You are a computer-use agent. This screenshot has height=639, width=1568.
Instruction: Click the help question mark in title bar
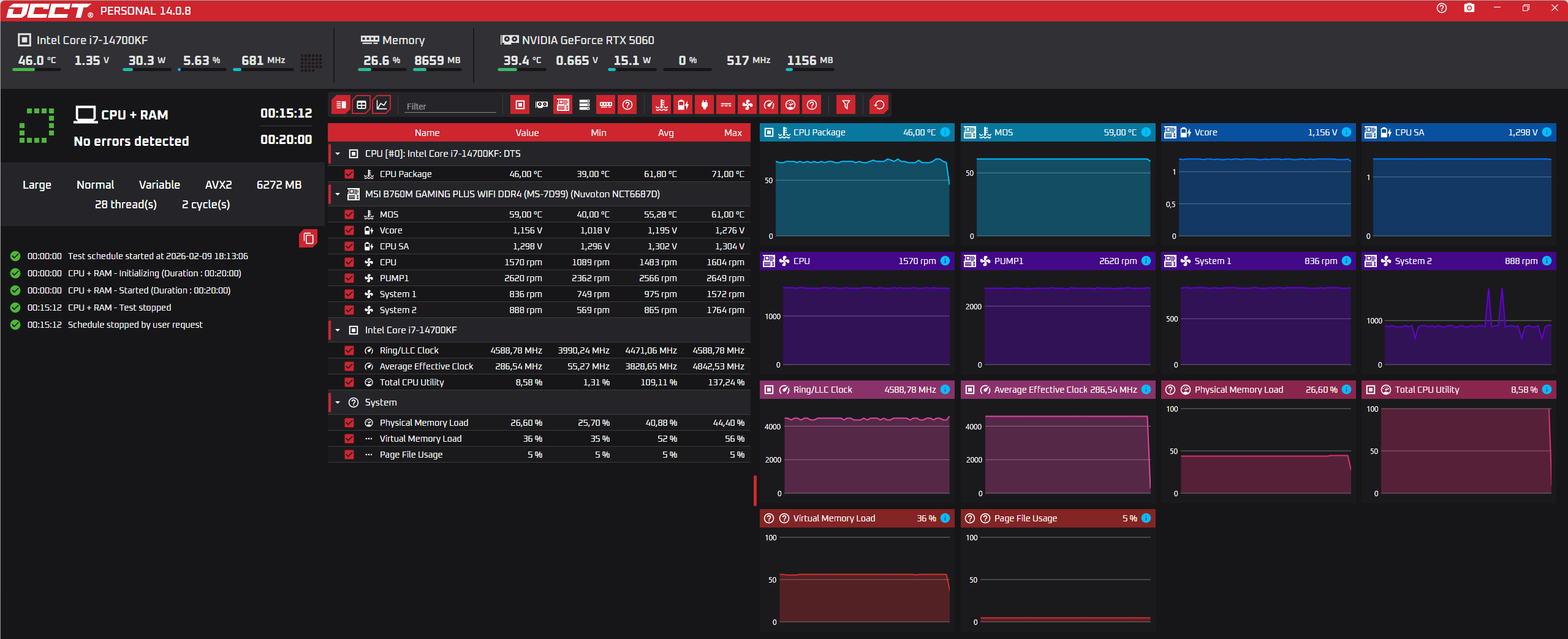click(1442, 8)
